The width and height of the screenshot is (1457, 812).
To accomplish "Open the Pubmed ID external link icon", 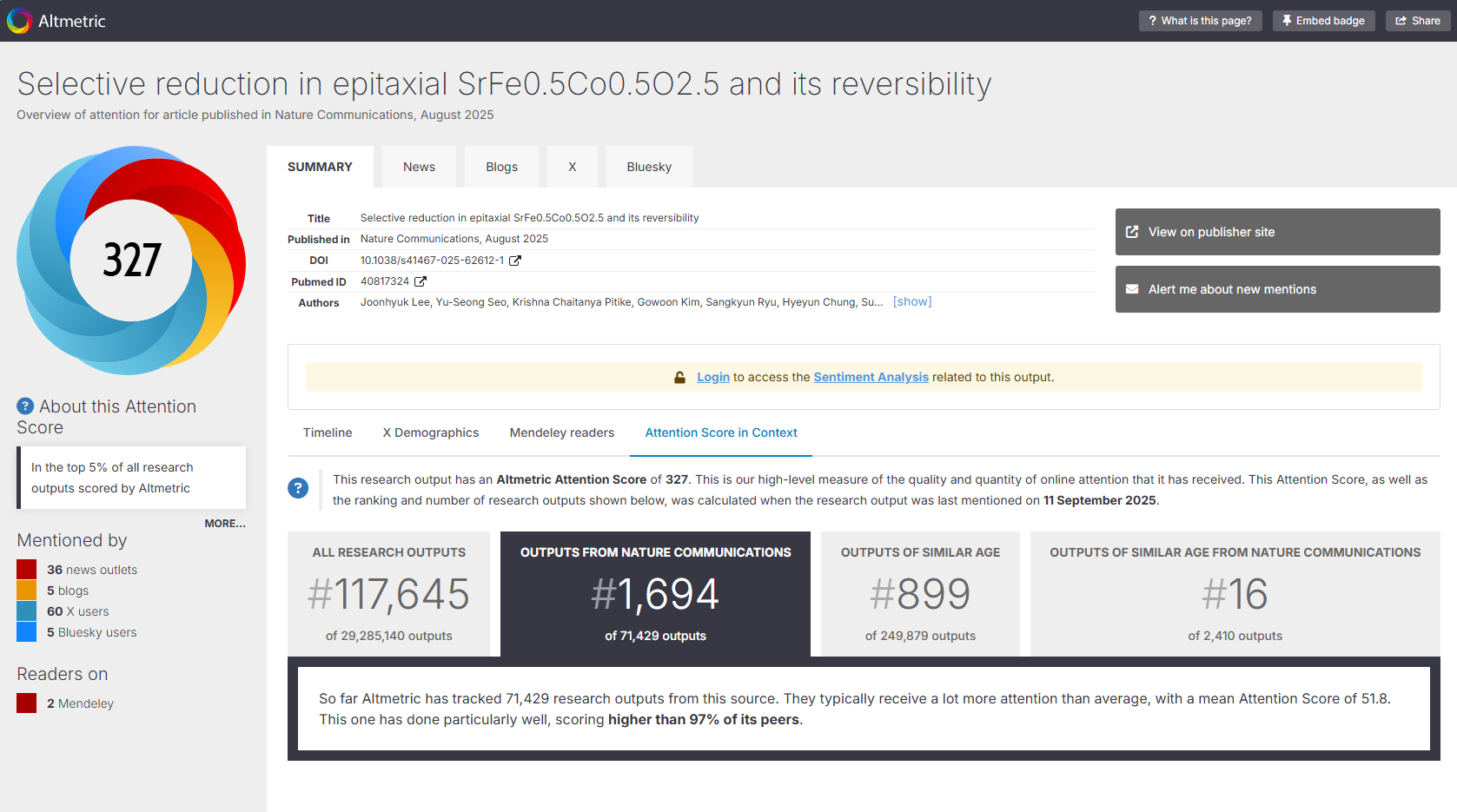I will coord(421,281).
